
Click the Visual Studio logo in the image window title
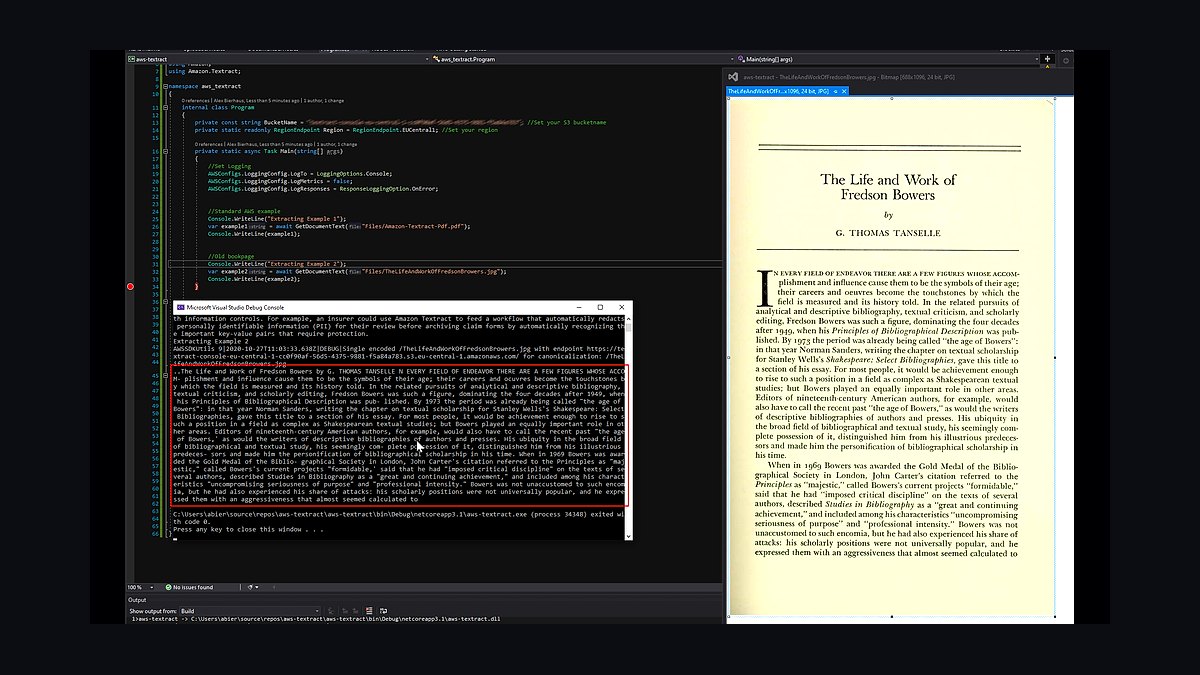734,76
